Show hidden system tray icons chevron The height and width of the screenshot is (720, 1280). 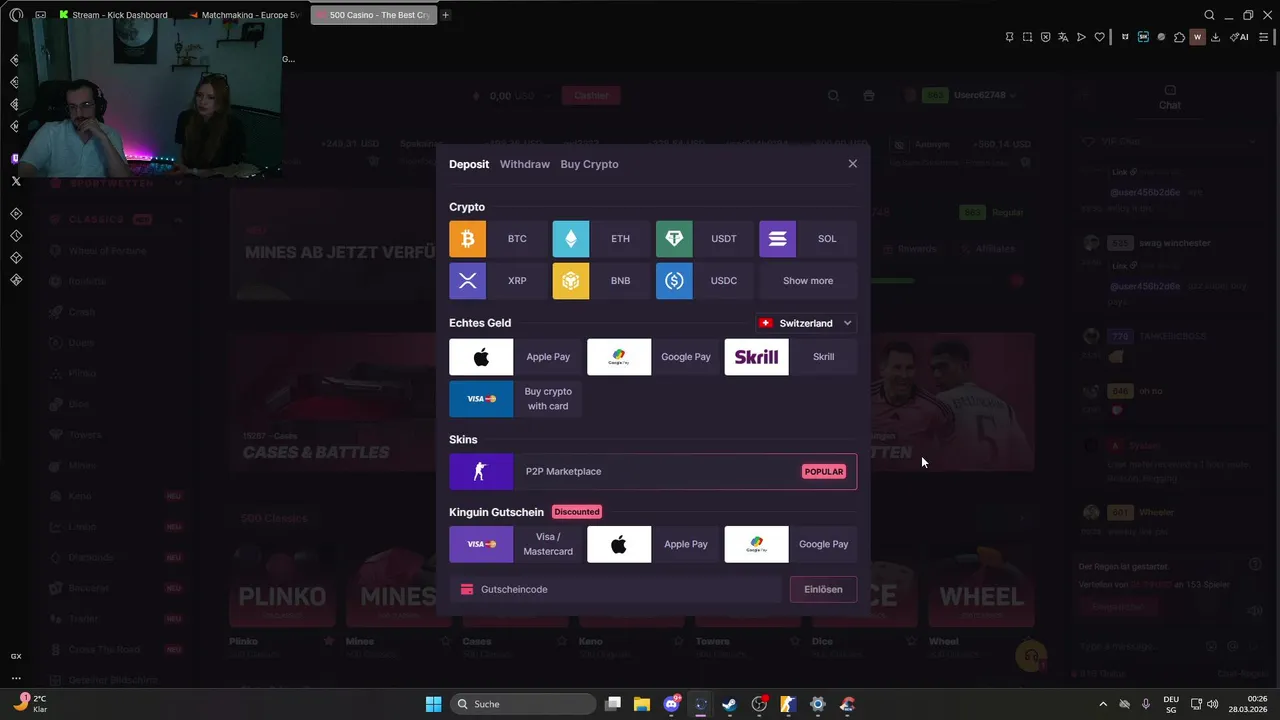click(x=1103, y=704)
